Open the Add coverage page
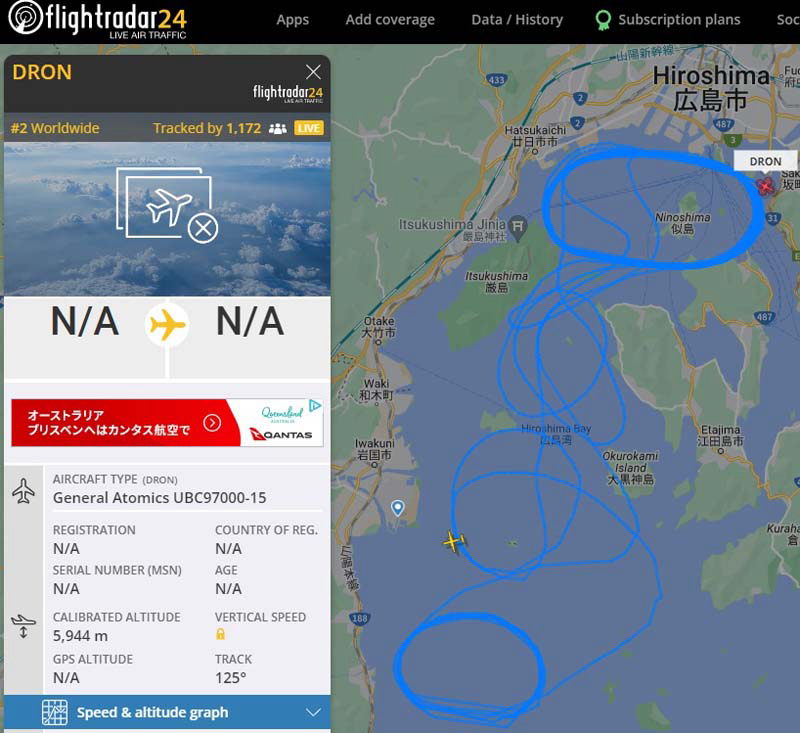Image resolution: width=800 pixels, height=733 pixels. tap(390, 19)
